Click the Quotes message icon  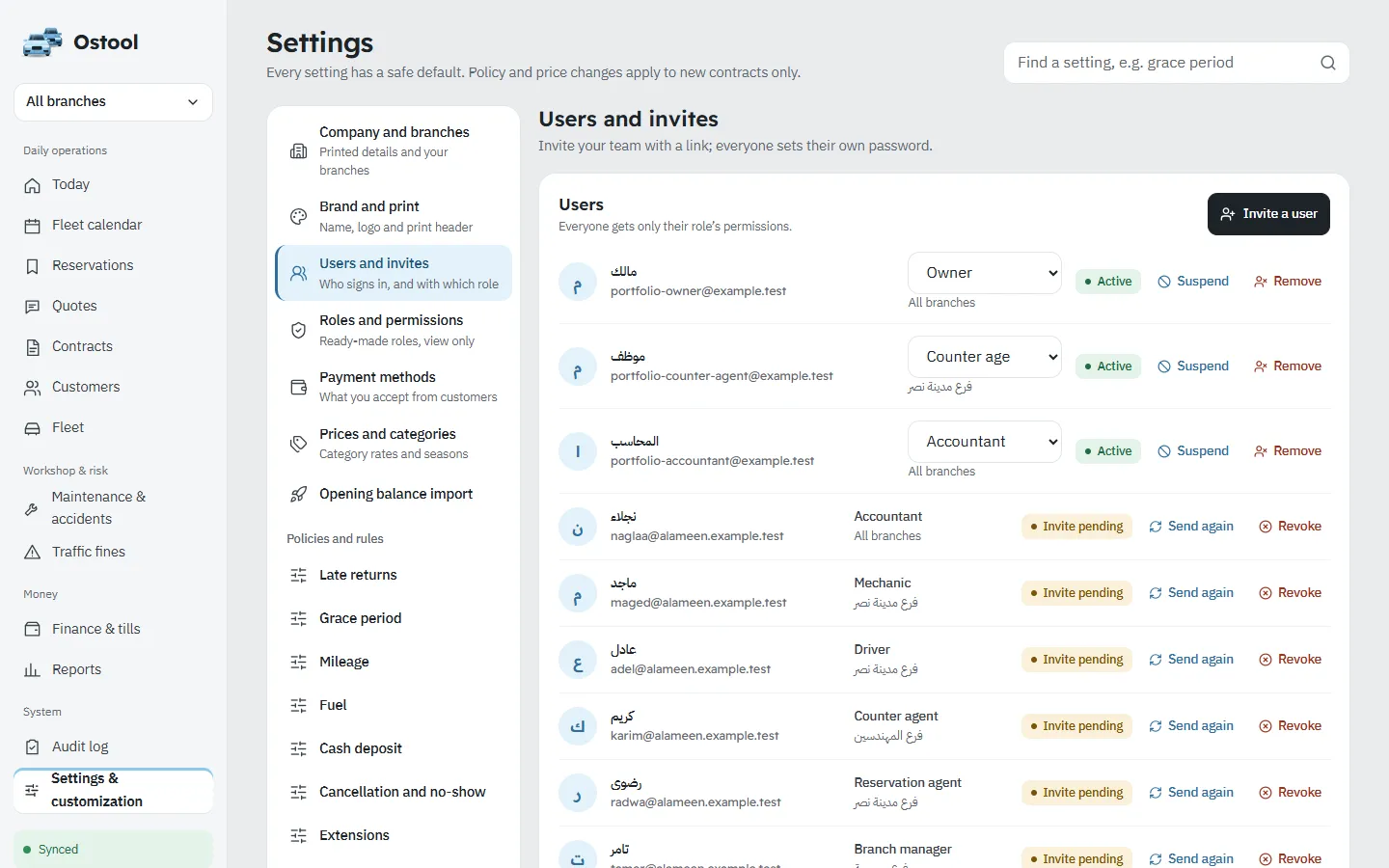[33, 307]
